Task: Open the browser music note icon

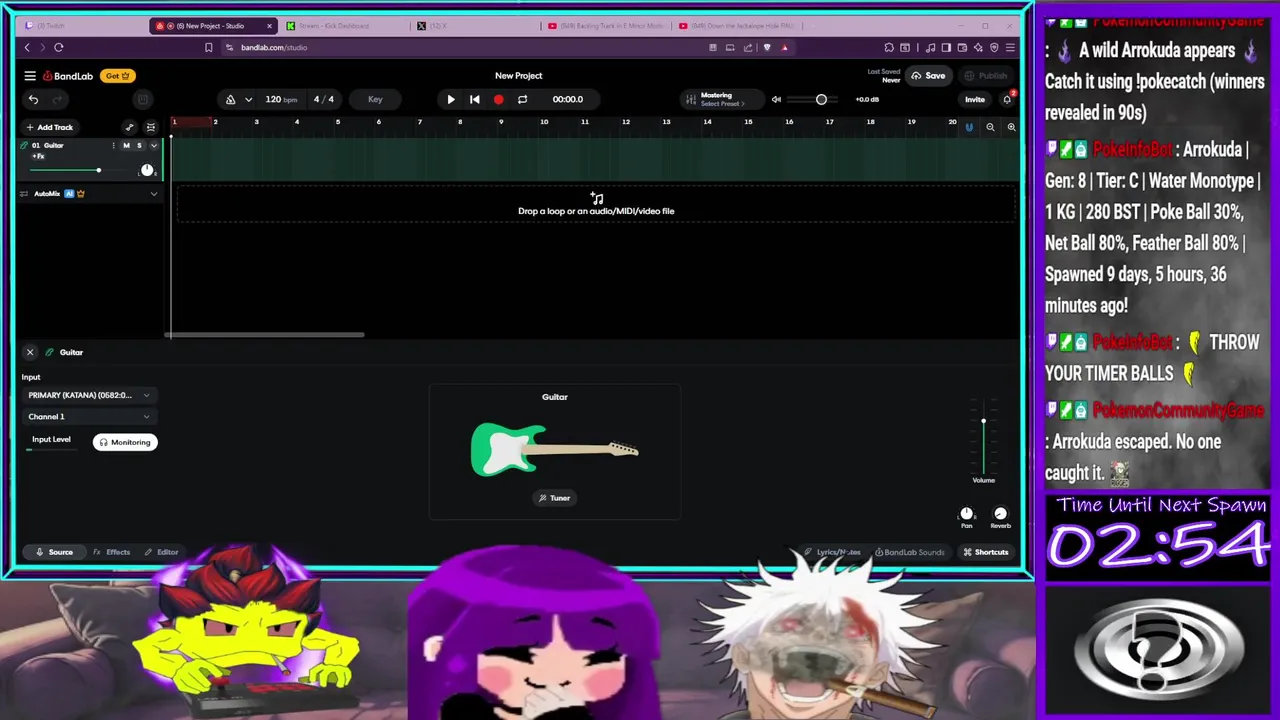Action: coord(931,47)
